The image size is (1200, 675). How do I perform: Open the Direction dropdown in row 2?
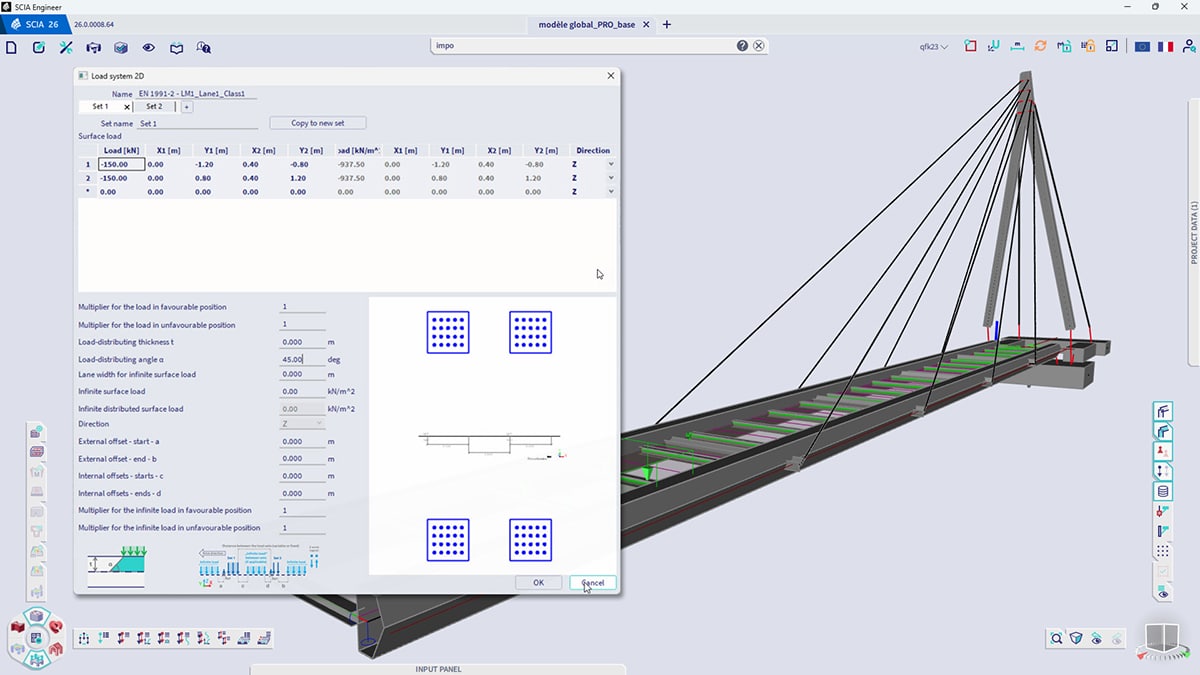(x=611, y=177)
